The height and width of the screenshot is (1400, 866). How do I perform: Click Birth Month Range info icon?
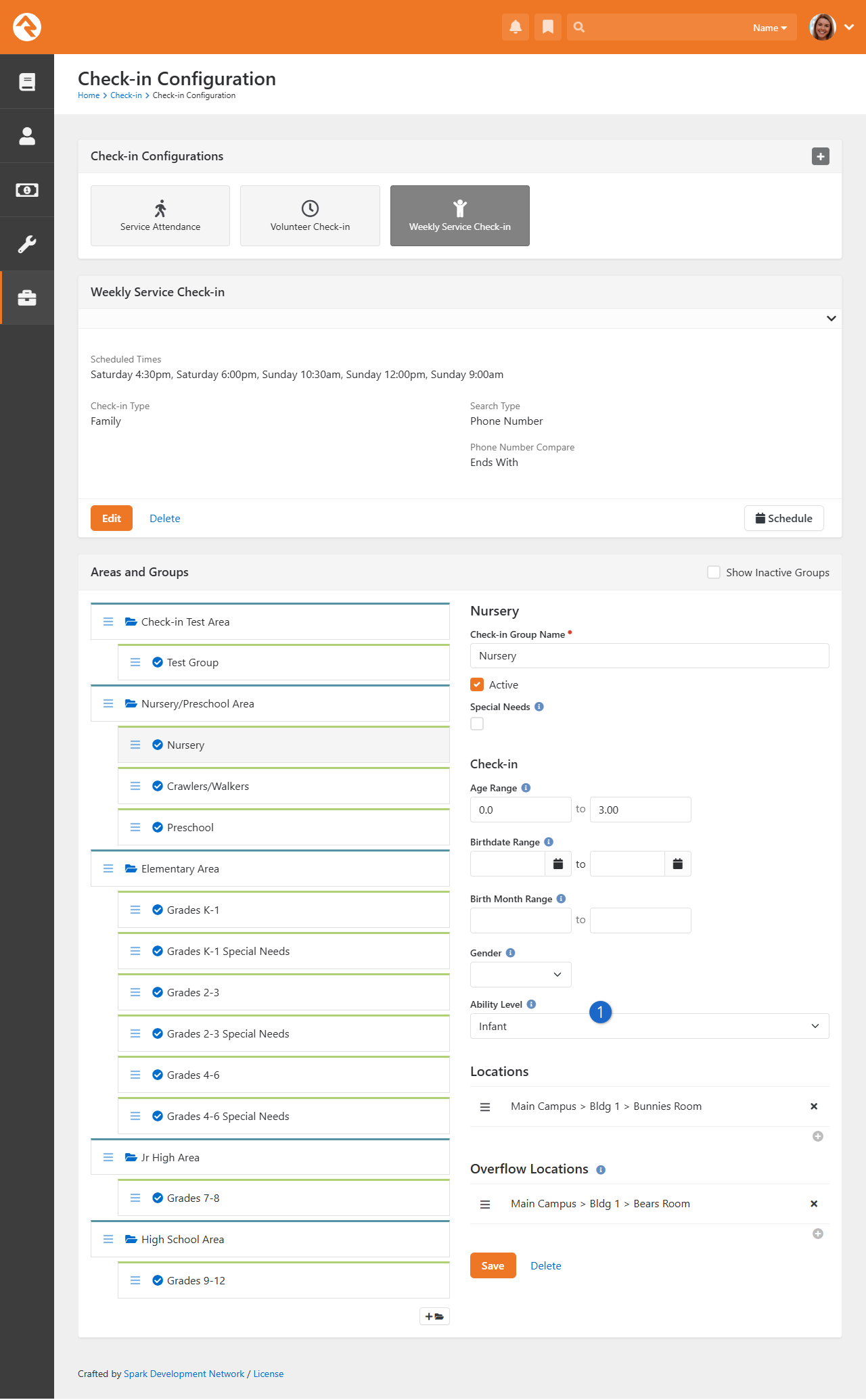click(561, 899)
